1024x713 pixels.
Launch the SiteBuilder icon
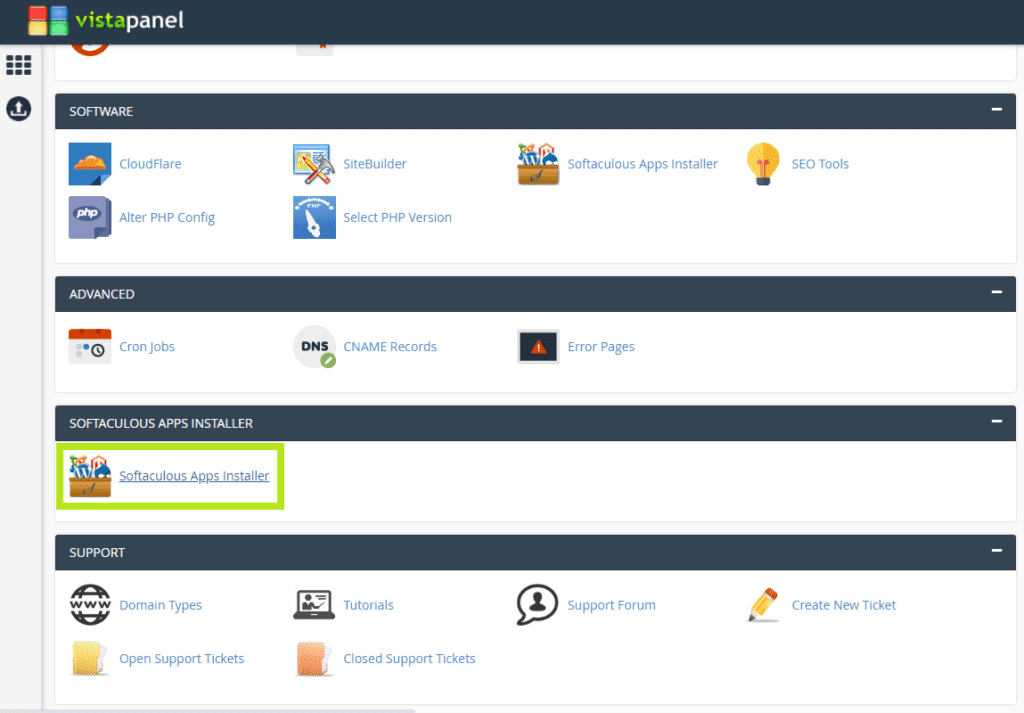pos(314,164)
